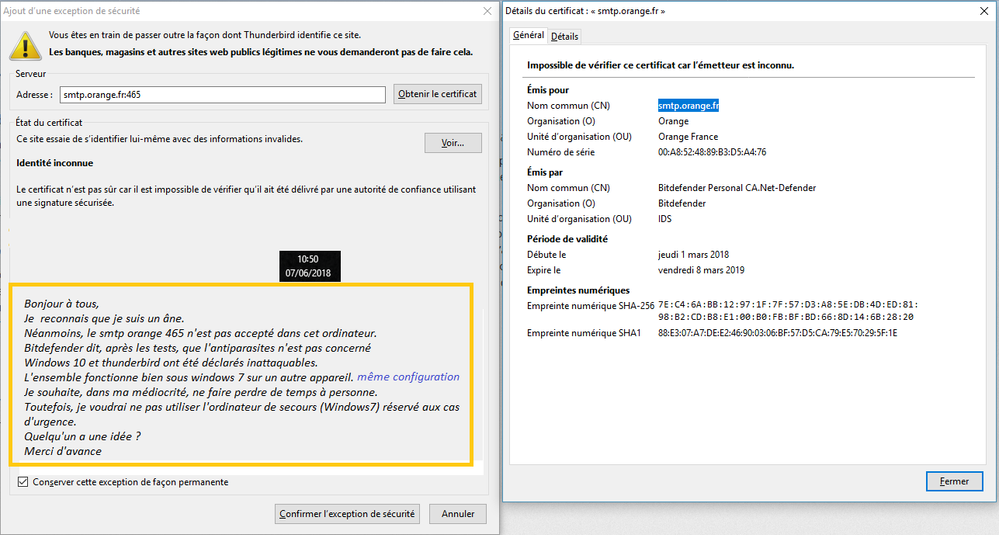Viewport: 999px width, 535px height.
Task: Close the security exception dialog
Action: (x=487, y=11)
